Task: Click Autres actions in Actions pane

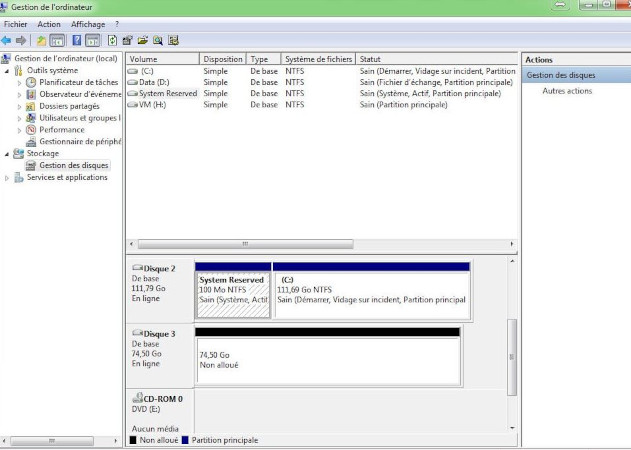Action: click(x=567, y=91)
